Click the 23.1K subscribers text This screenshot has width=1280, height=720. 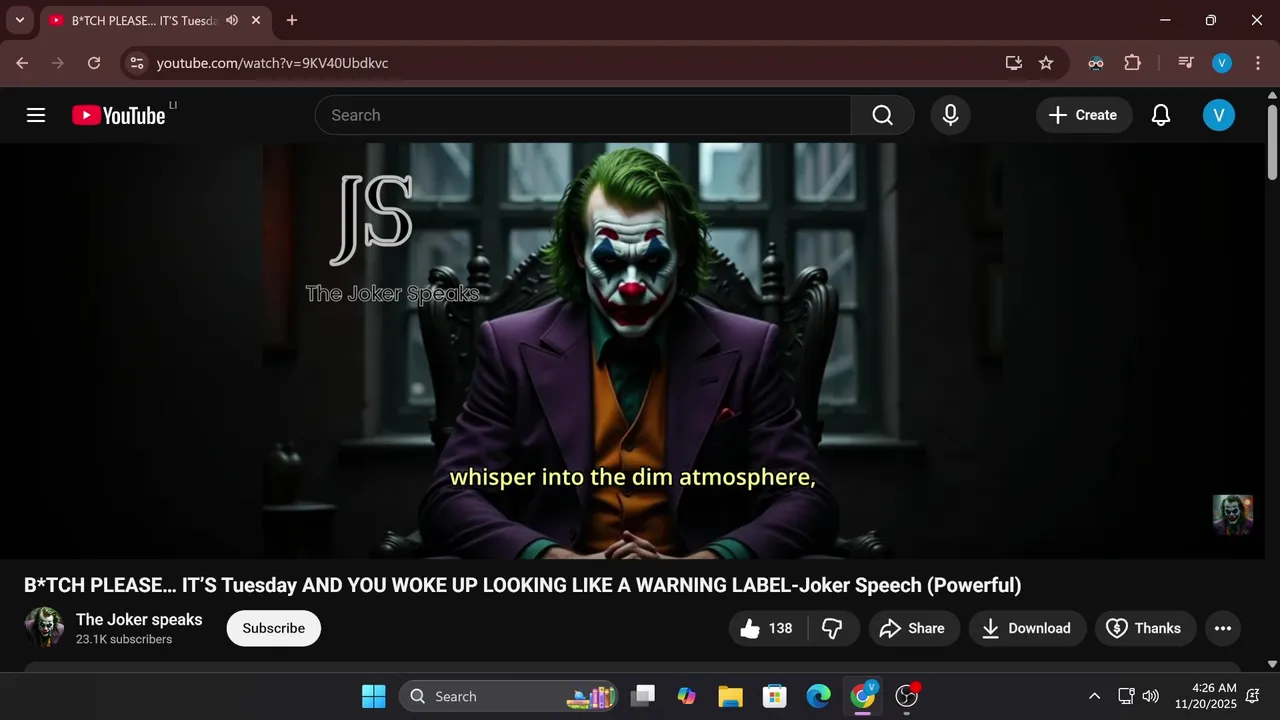(124, 639)
